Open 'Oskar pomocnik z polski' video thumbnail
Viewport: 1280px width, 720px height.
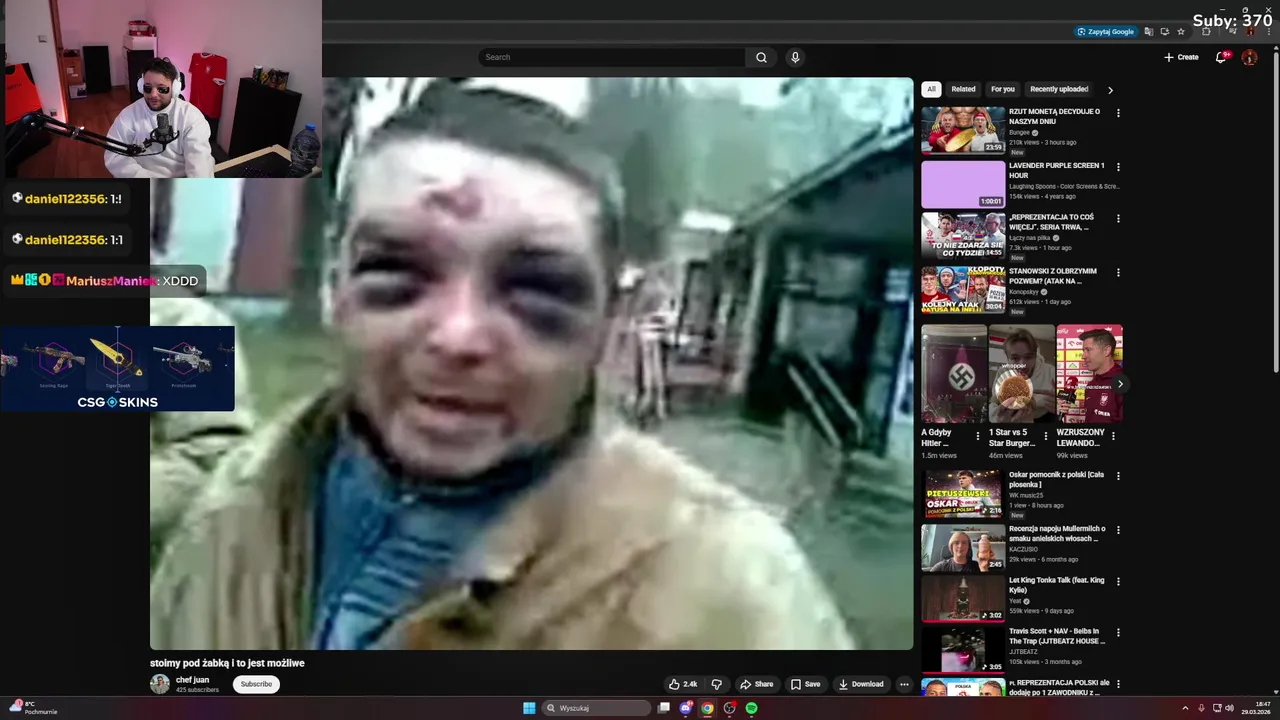click(963, 493)
